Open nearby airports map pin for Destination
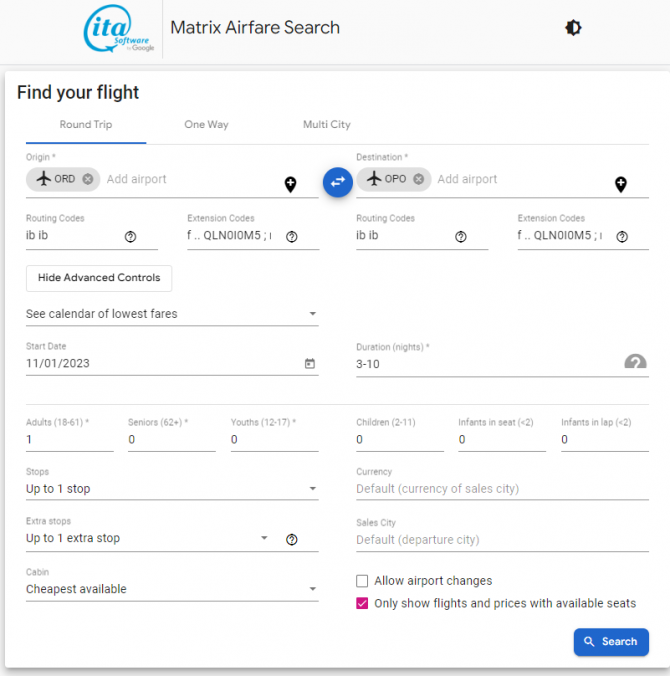The height and width of the screenshot is (676, 670). click(621, 184)
